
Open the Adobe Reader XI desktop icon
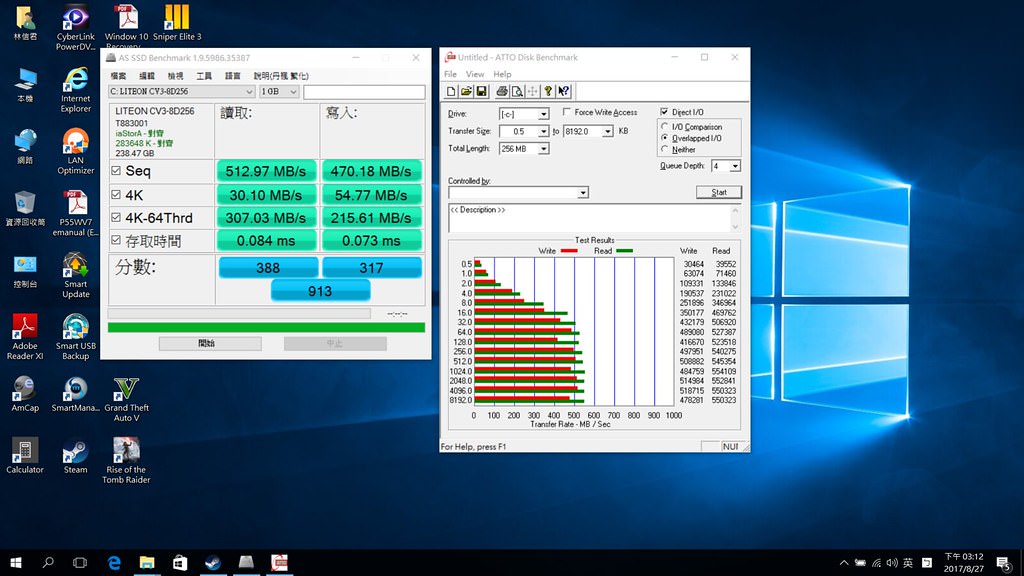click(x=25, y=337)
